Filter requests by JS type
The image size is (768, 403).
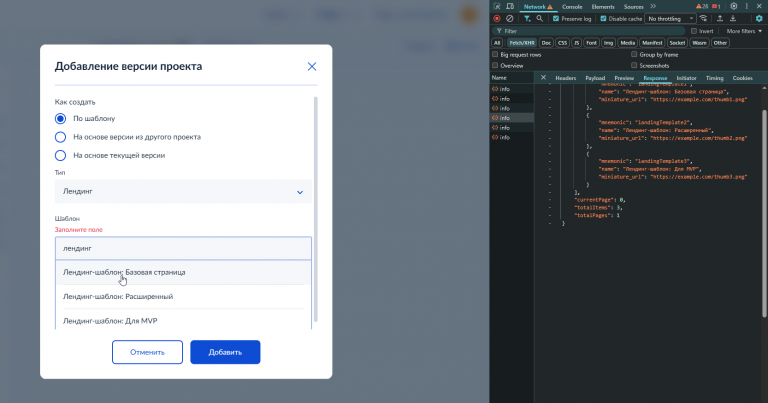click(576, 43)
